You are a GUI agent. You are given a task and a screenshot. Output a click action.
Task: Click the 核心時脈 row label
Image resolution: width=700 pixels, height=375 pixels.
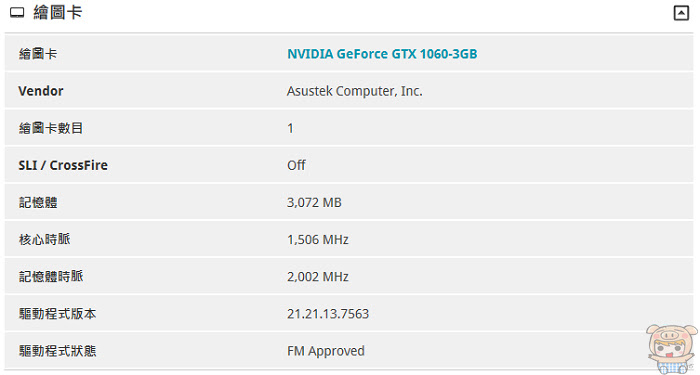tap(45, 240)
